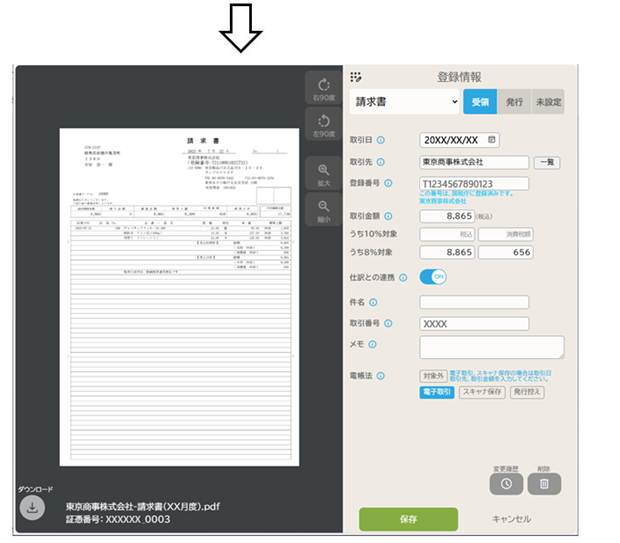Select 未設定 document direction
The width and height of the screenshot is (620, 543).
548,102
